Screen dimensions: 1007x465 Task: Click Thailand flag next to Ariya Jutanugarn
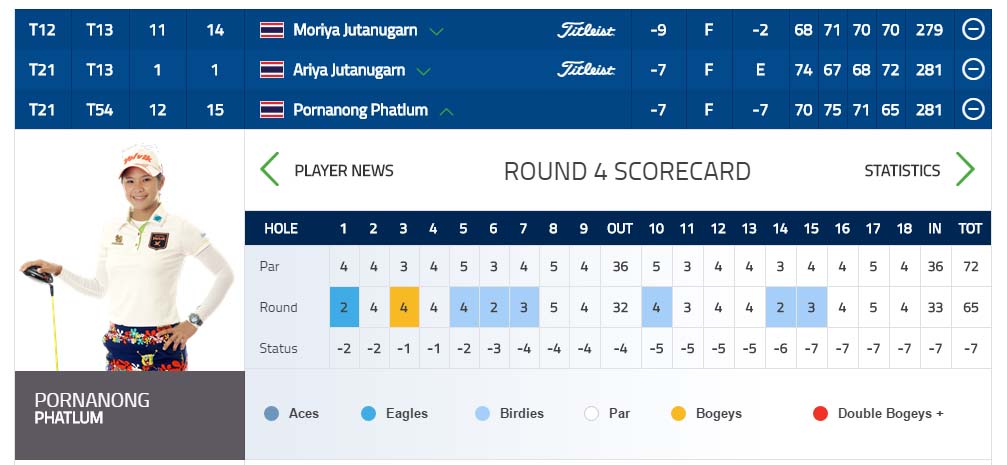(271, 70)
